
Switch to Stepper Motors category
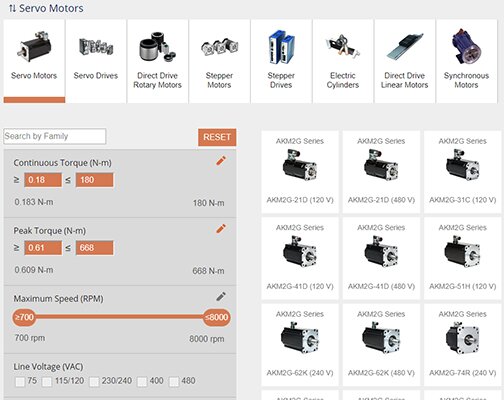point(219,61)
